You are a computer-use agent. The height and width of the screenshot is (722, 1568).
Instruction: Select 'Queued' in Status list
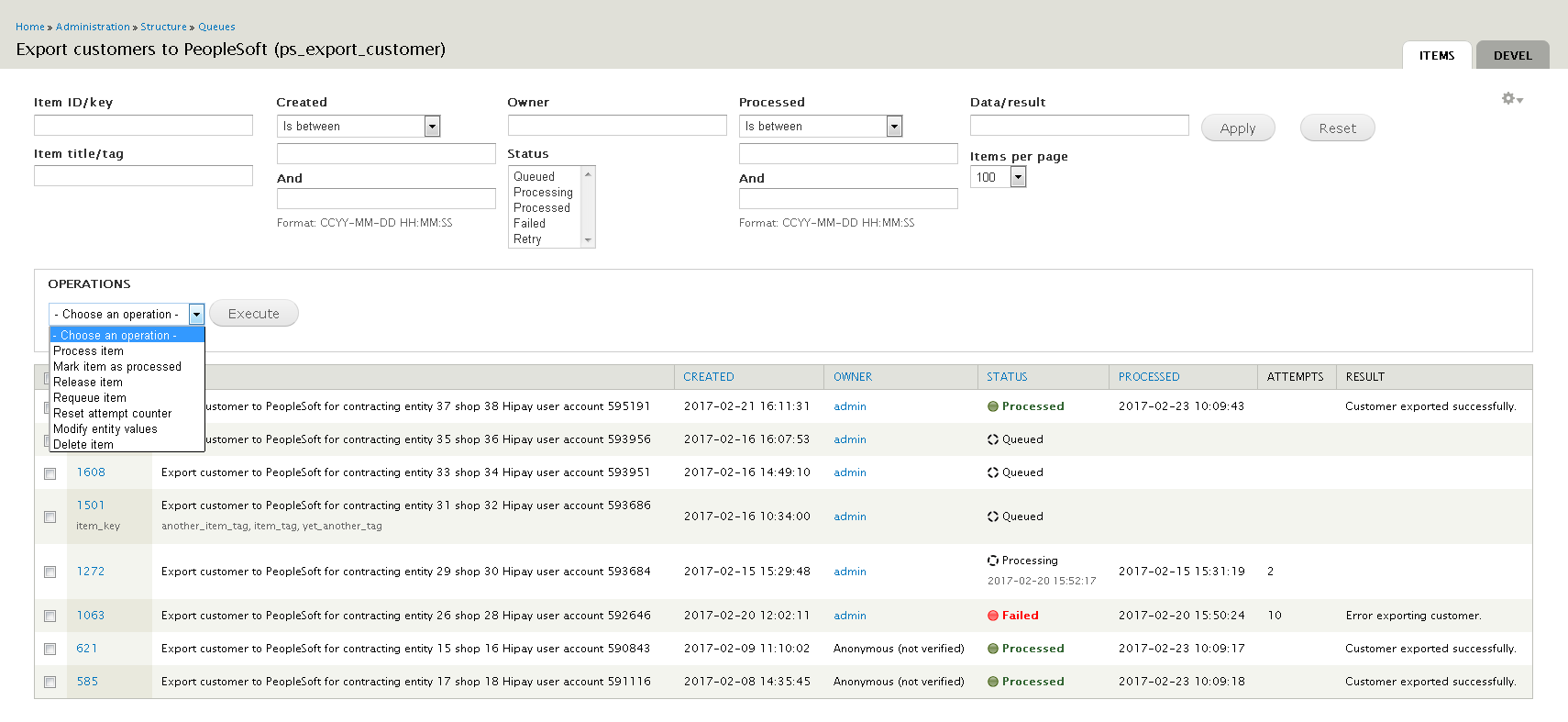click(x=546, y=177)
